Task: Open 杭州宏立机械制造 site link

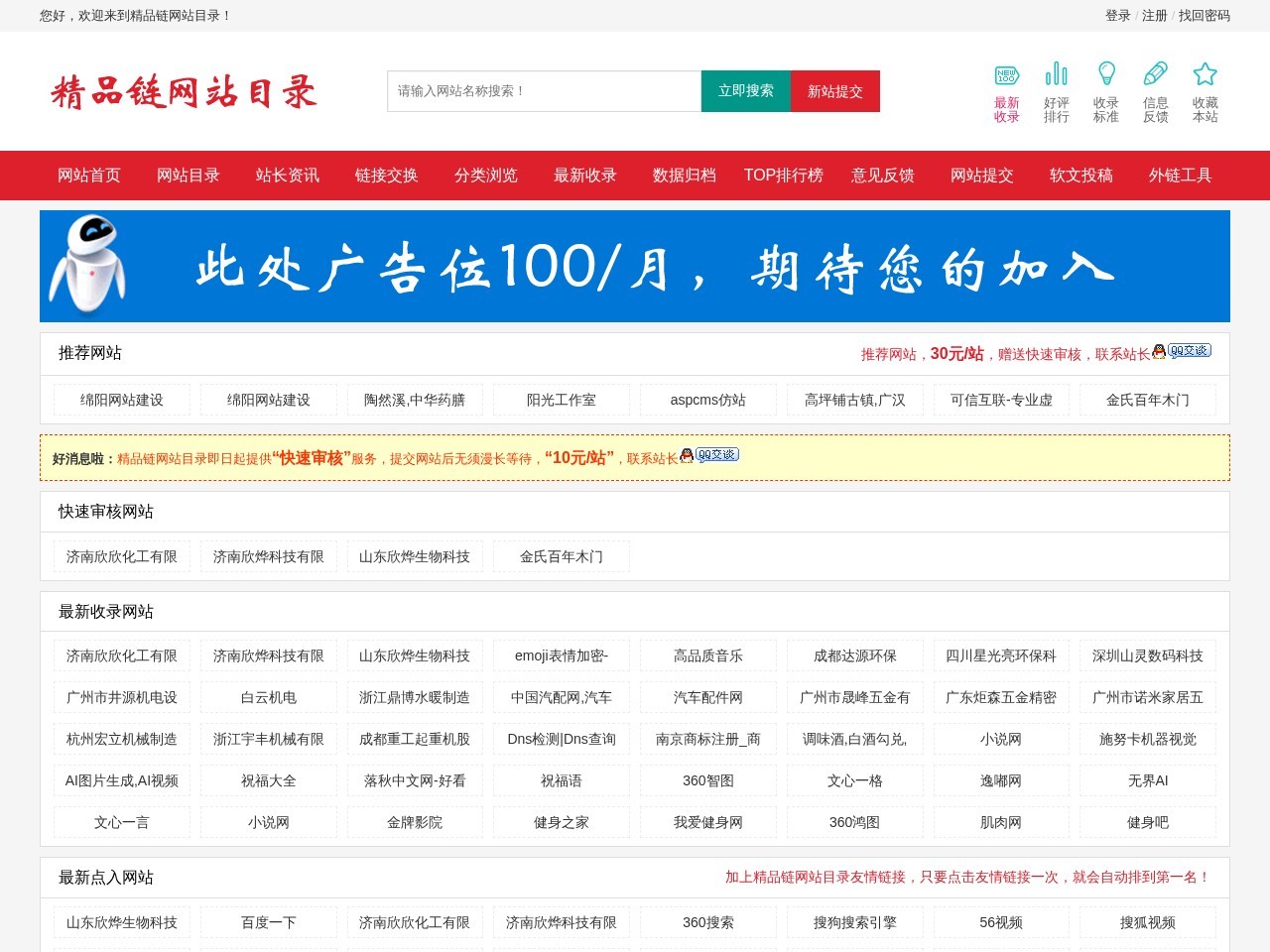Action: 122,739
